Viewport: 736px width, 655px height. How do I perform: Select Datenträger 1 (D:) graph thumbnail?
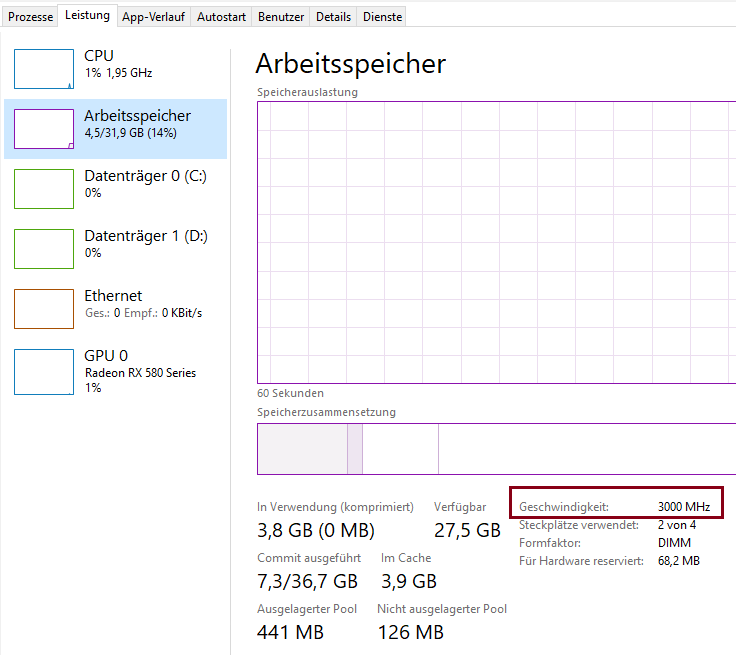coord(44,249)
